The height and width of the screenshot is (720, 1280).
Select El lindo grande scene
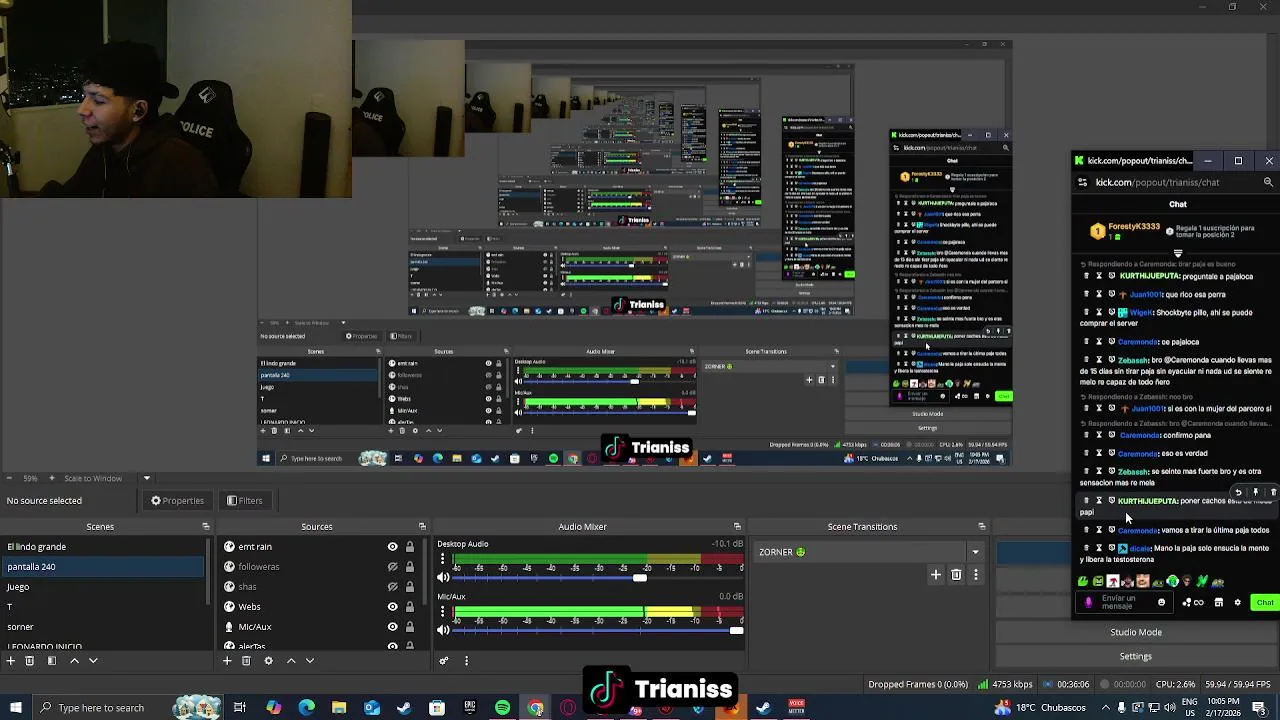point(102,547)
